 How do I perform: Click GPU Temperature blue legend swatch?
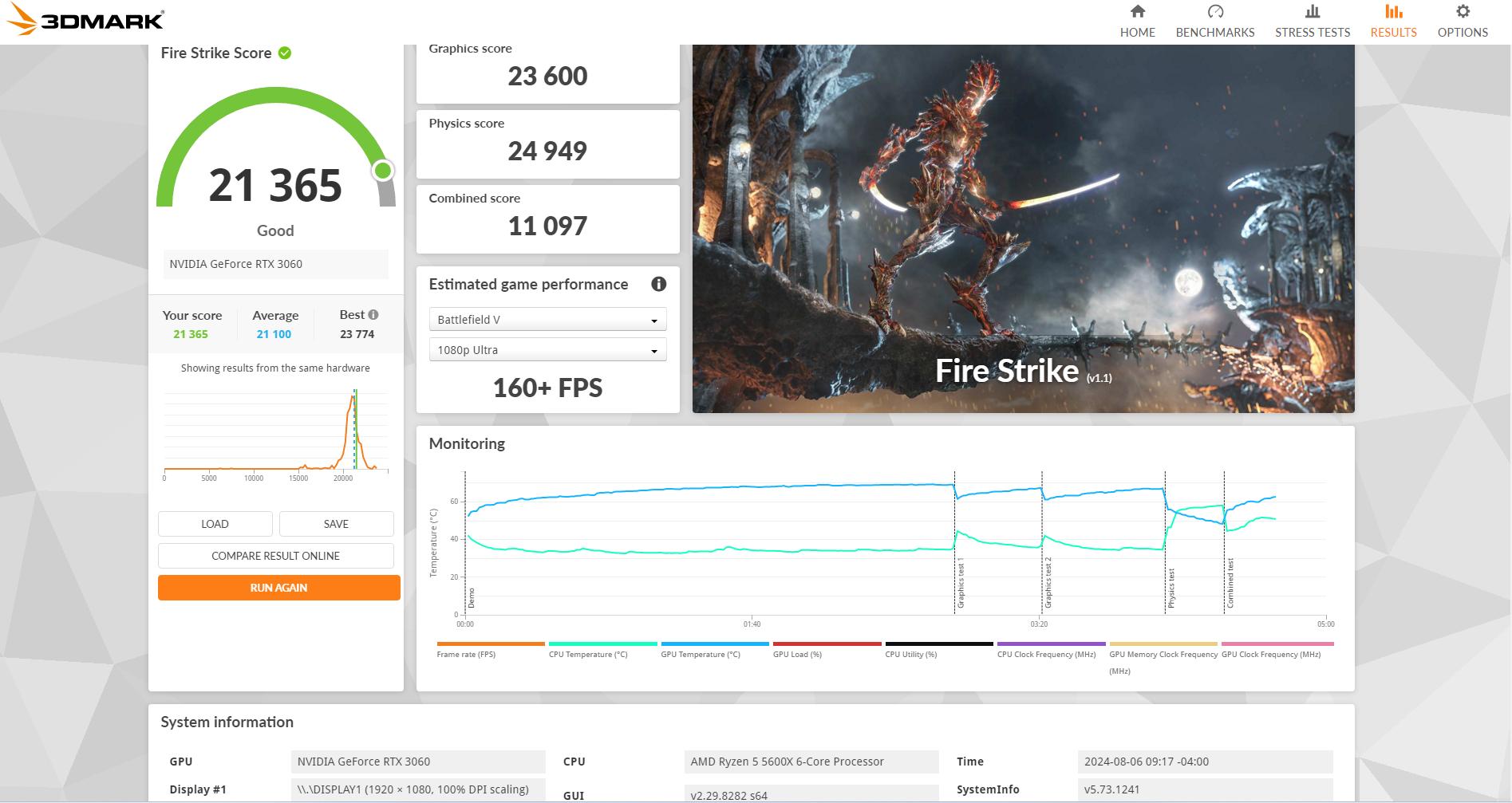(x=715, y=644)
